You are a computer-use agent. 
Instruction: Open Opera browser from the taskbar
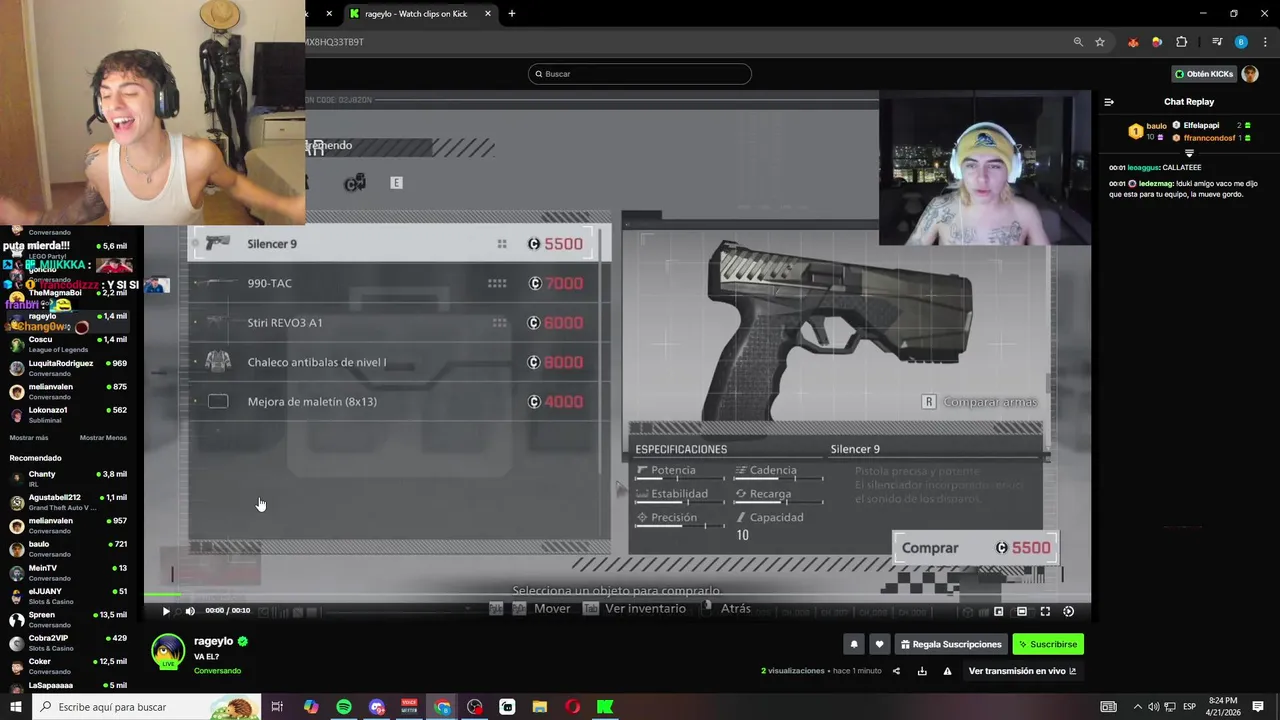click(x=572, y=707)
